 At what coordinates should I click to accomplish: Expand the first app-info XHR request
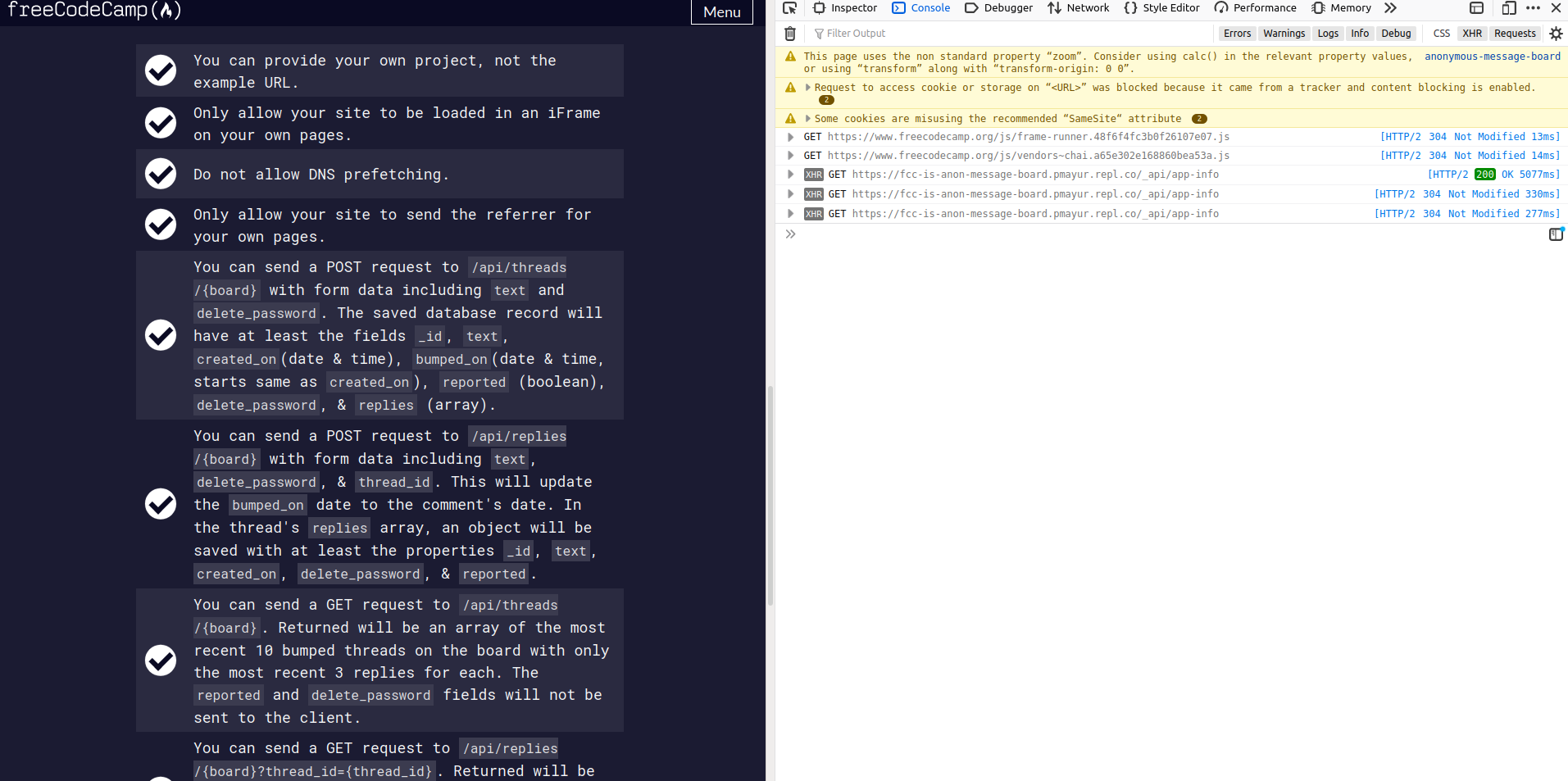tap(789, 174)
